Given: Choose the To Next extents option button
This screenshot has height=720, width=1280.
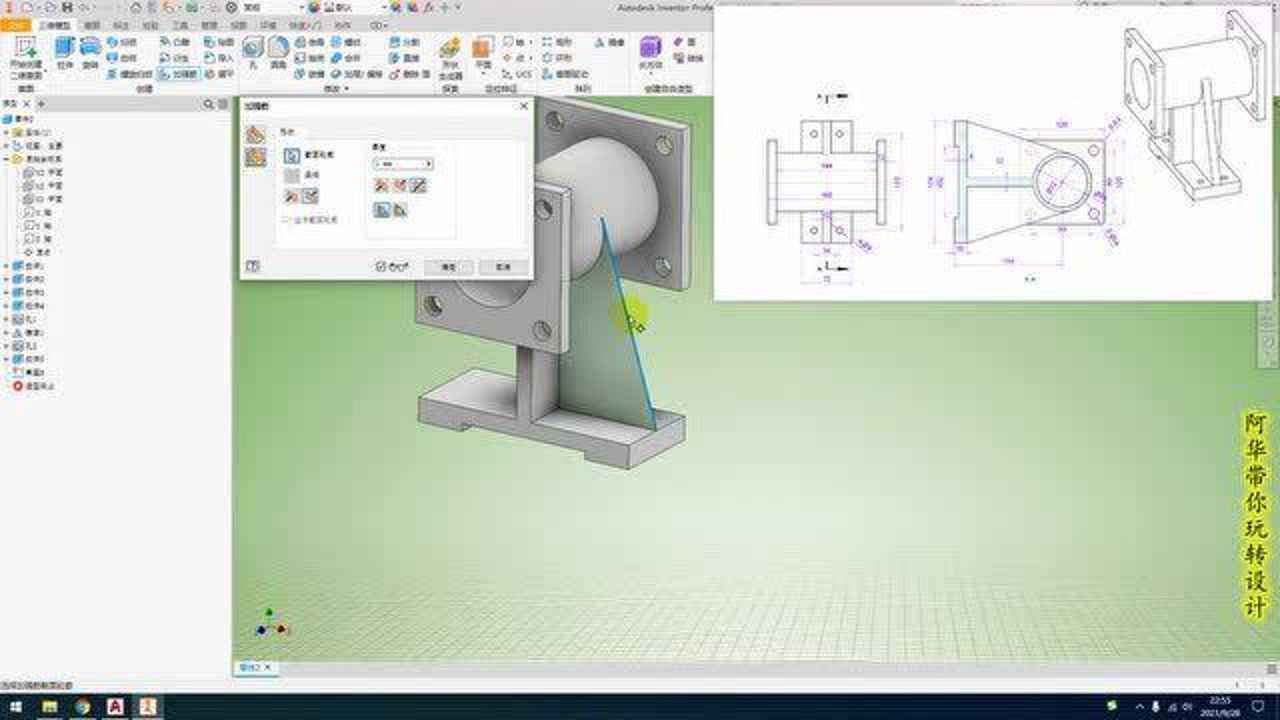Looking at the screenshot, I should coord(382,210).
